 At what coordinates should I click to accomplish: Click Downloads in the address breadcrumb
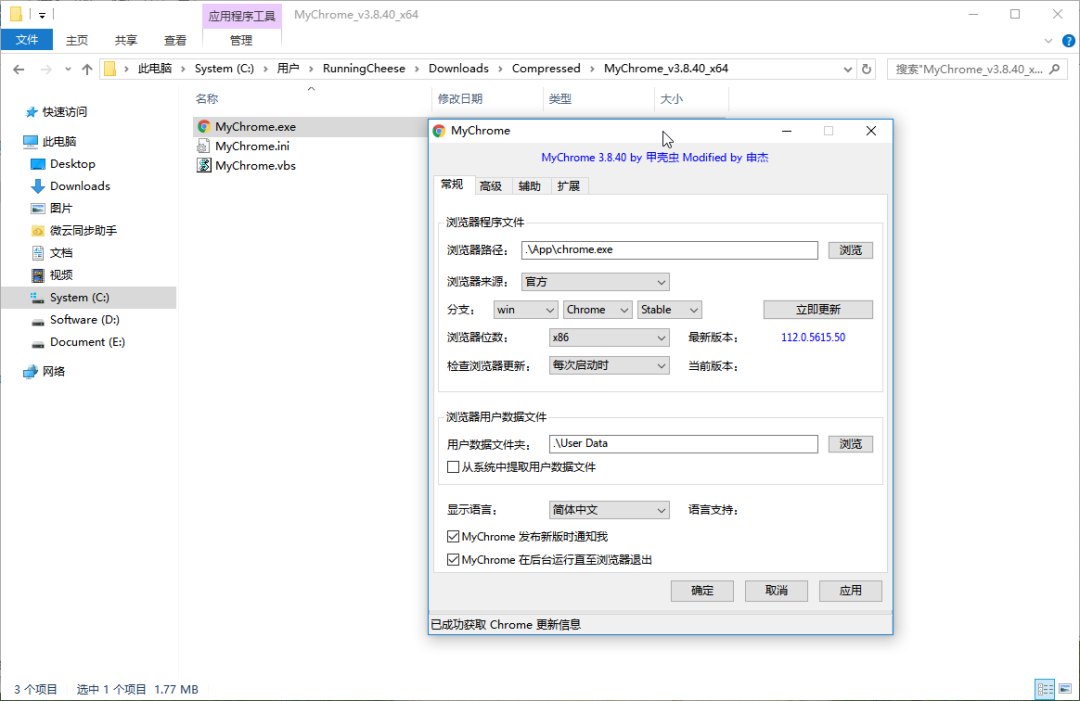pyautogui.click(x=458, y=69)
